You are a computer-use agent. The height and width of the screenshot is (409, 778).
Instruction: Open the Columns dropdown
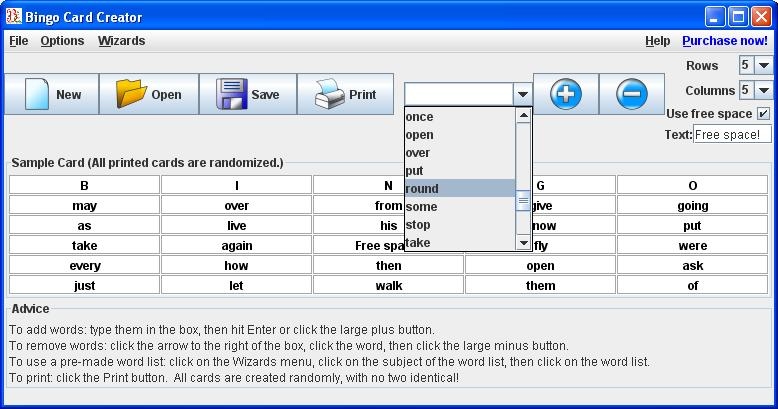(x=764, y=90)
